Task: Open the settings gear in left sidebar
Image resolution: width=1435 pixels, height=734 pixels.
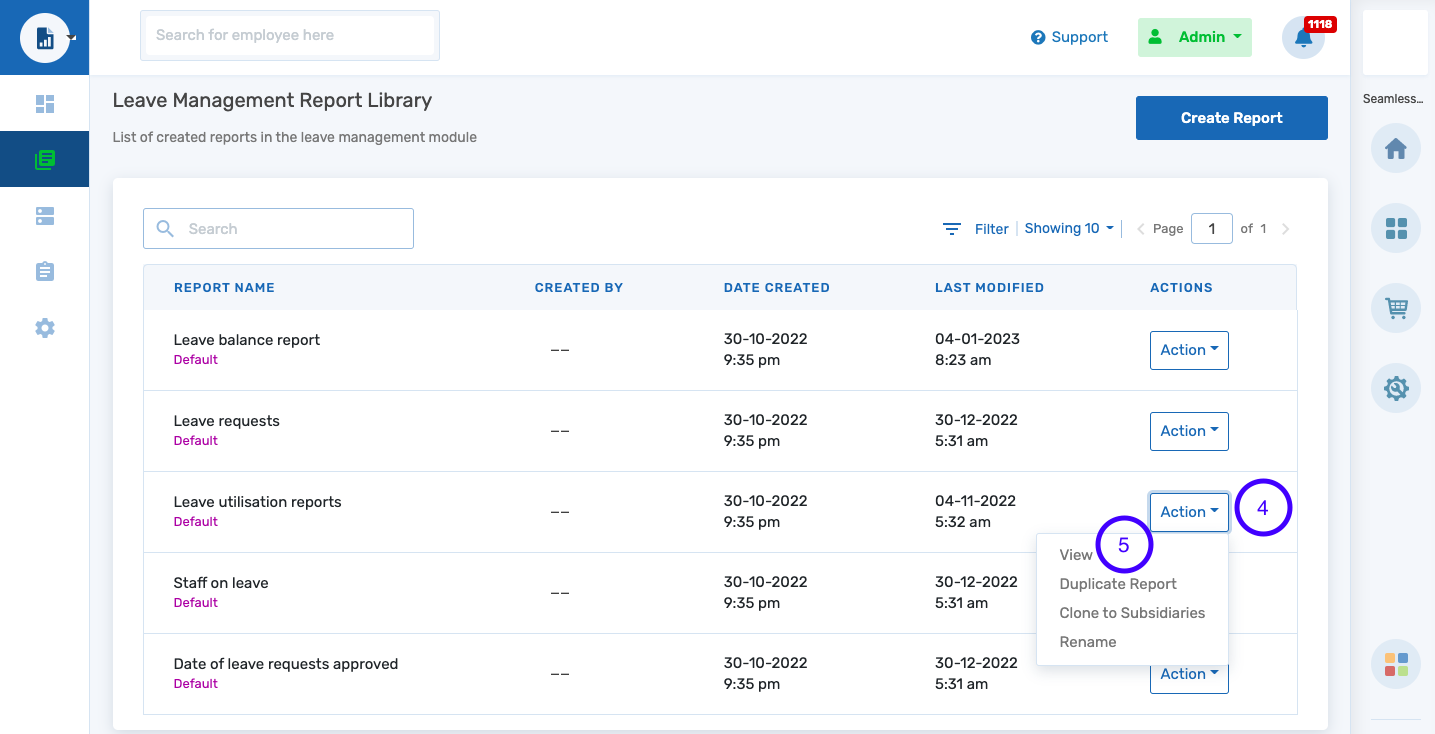Action: pos(44,327)
